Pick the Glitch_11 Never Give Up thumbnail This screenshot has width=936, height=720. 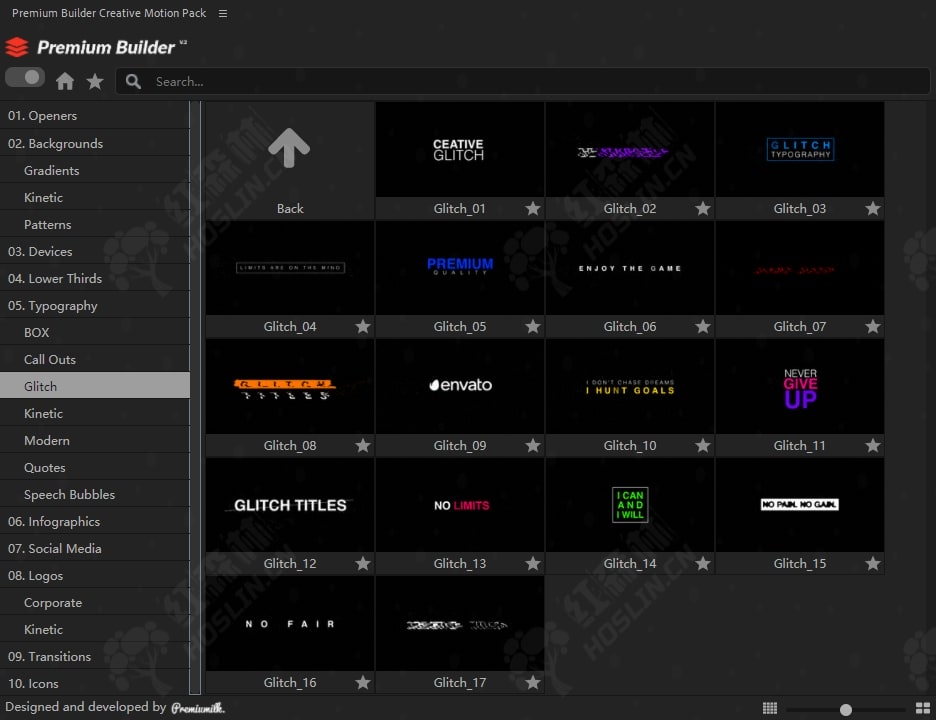point(800,386)
